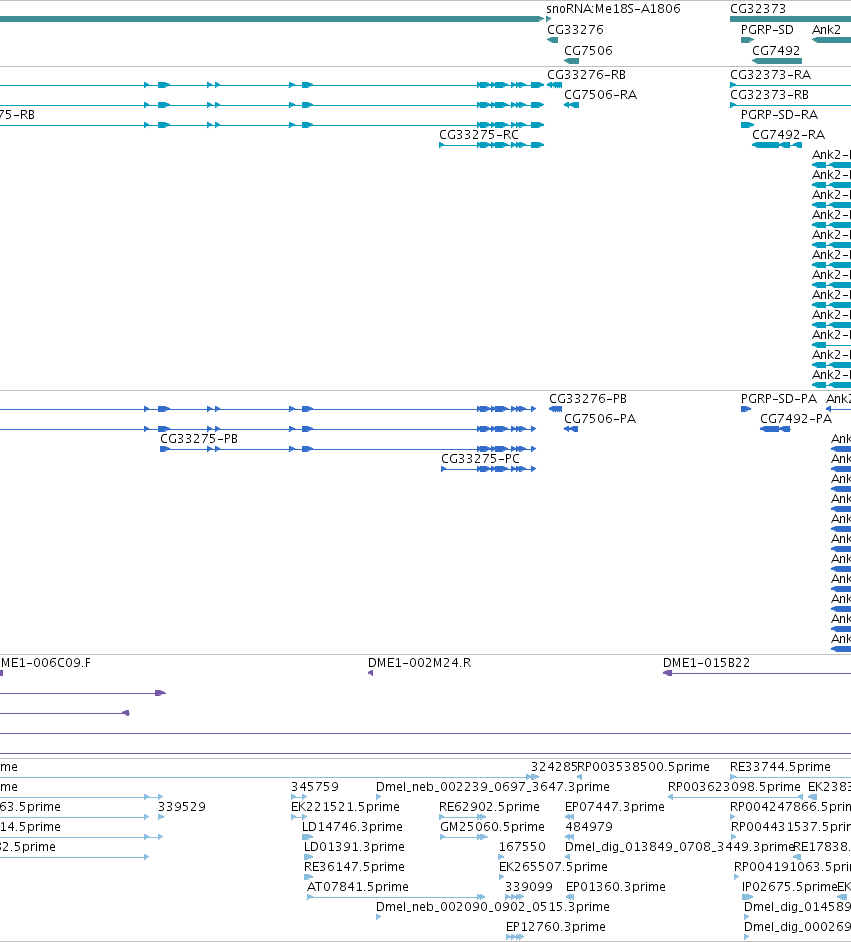This screenshot has height=942, width=851.
Task: Select protein CG33276-PB label
Action: [x=588, y=399]
